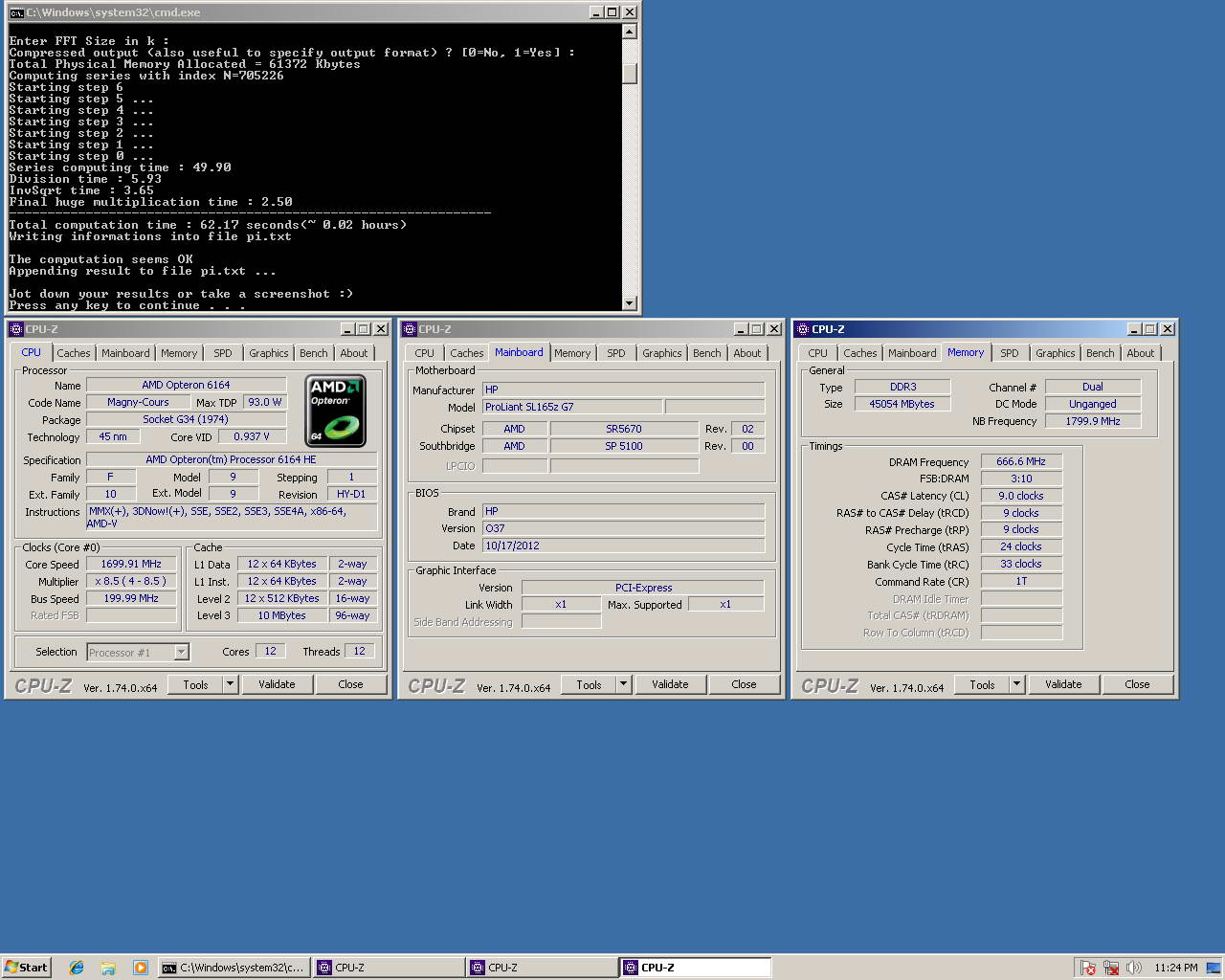The height and width of the screenshot is (980, 1225).
Task: Click the cmd.exe title bar icon
Action: coord(16,12)
